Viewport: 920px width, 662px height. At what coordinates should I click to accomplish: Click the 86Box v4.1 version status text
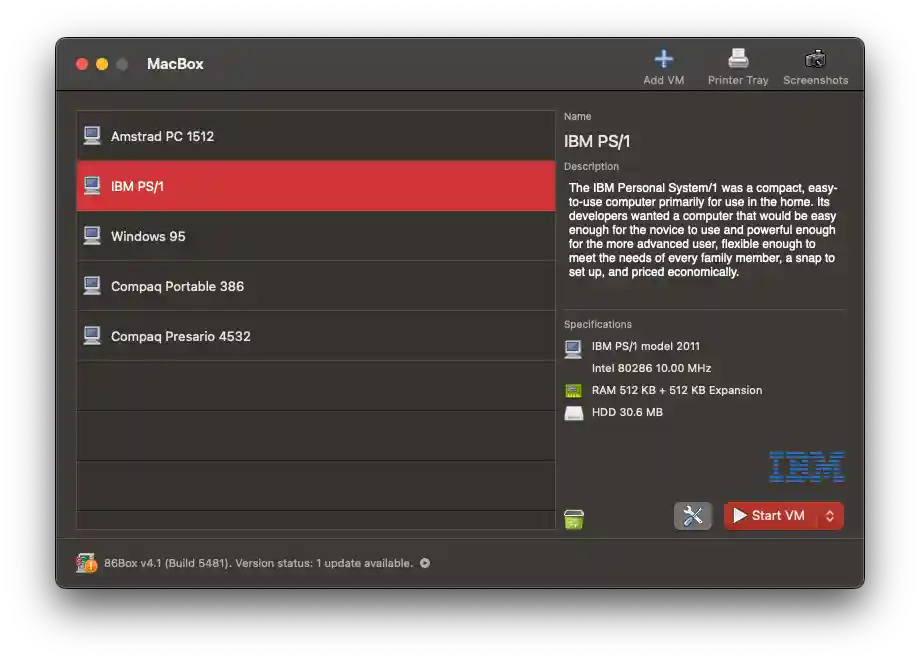tap(258, 563)
